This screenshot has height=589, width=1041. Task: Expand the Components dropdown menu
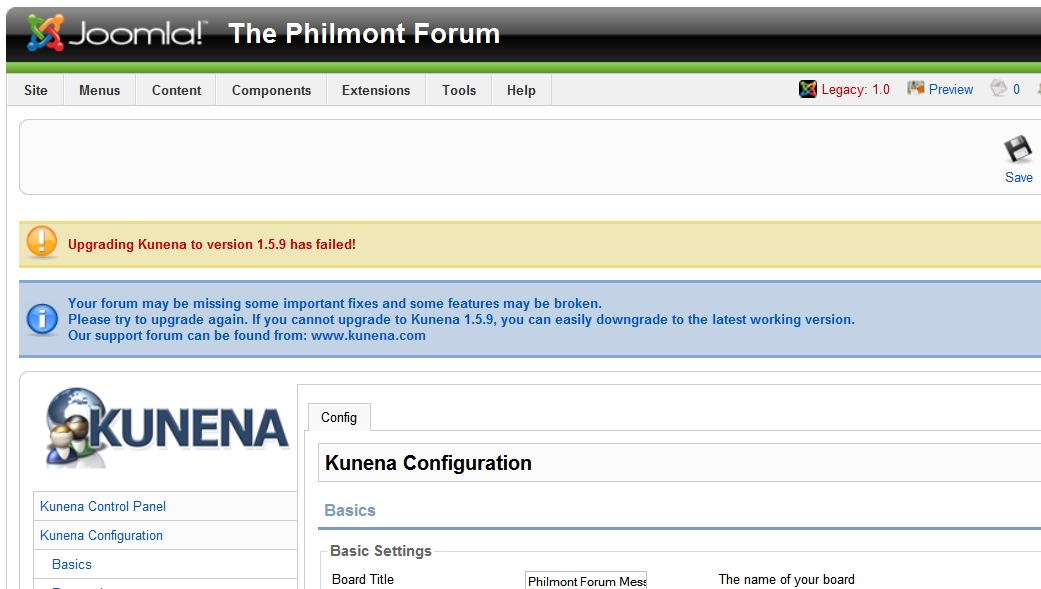(271, 90)
